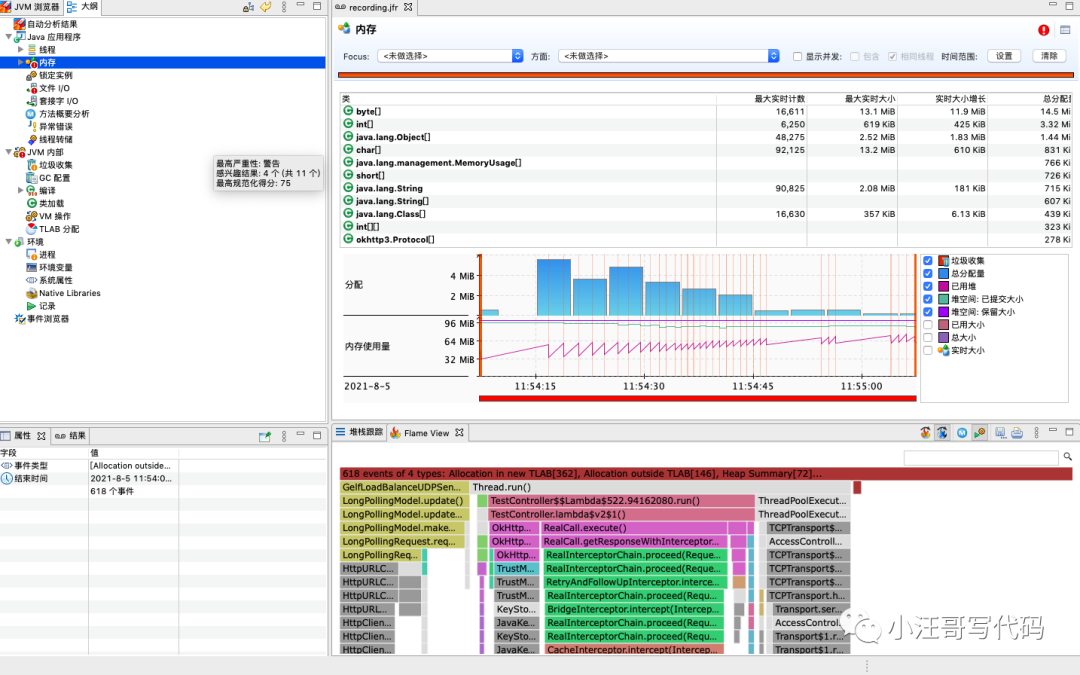Click the red error indicator icon in 内存 header
This screenshot has height=675, width=1080.
[1043, 30]
